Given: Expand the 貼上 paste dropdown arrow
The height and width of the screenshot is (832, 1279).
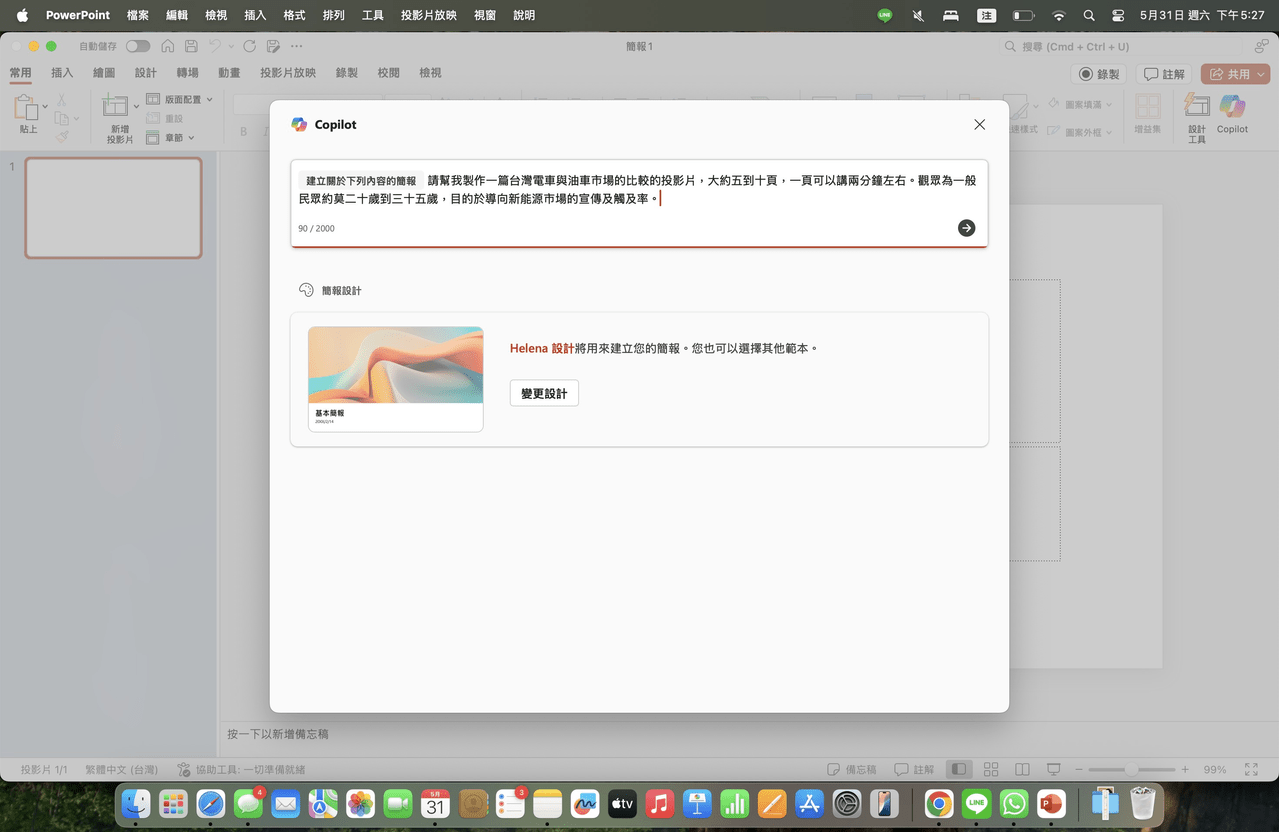Looking at the screenshot, I should [45, 106].
